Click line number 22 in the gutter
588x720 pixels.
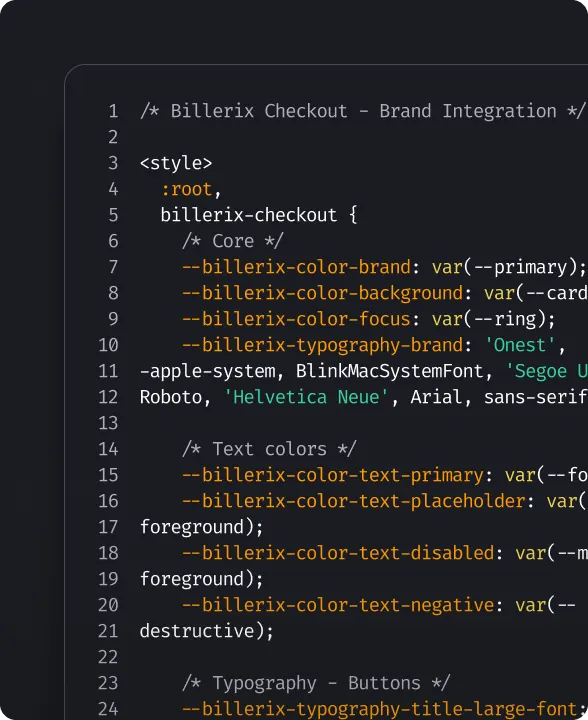click(108, 657)
